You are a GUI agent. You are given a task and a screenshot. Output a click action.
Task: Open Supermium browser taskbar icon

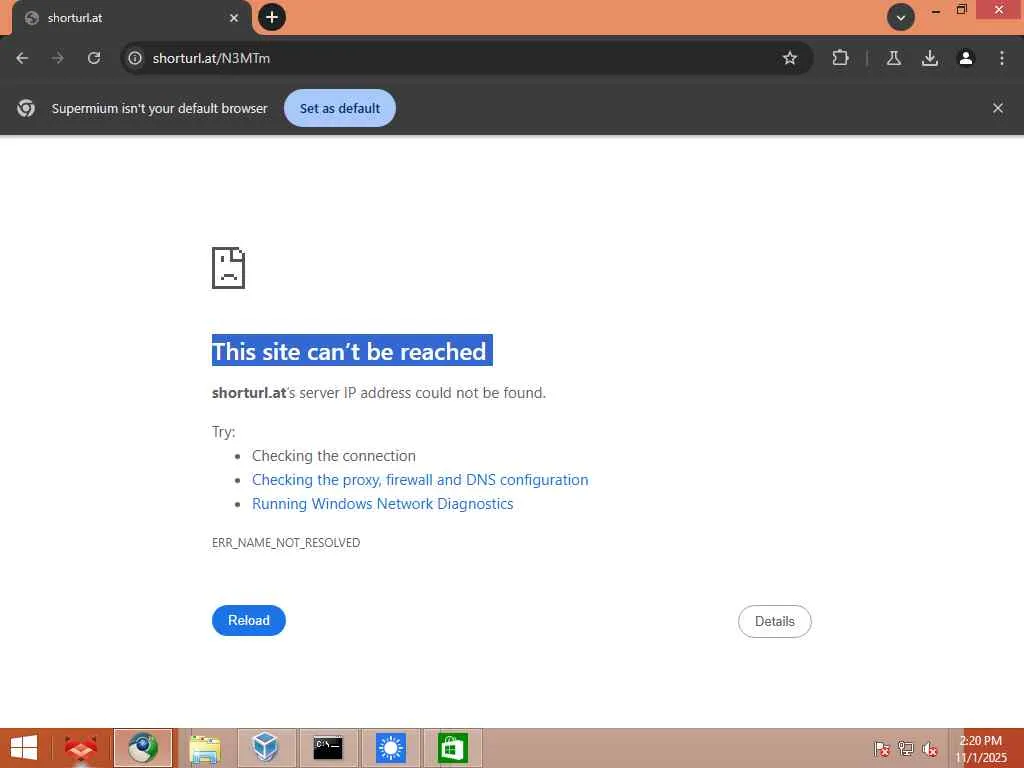click(x=143, y=748)
